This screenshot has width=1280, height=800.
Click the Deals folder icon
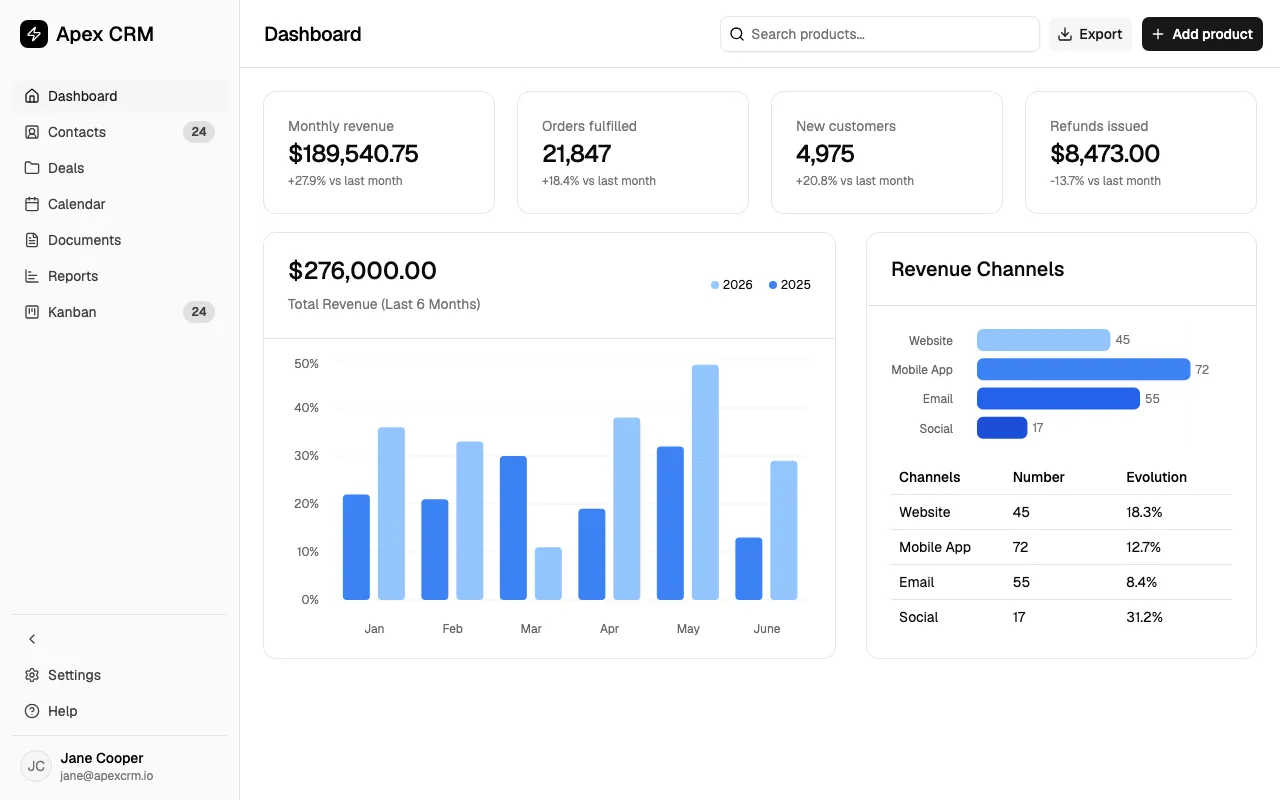[32, 168]
